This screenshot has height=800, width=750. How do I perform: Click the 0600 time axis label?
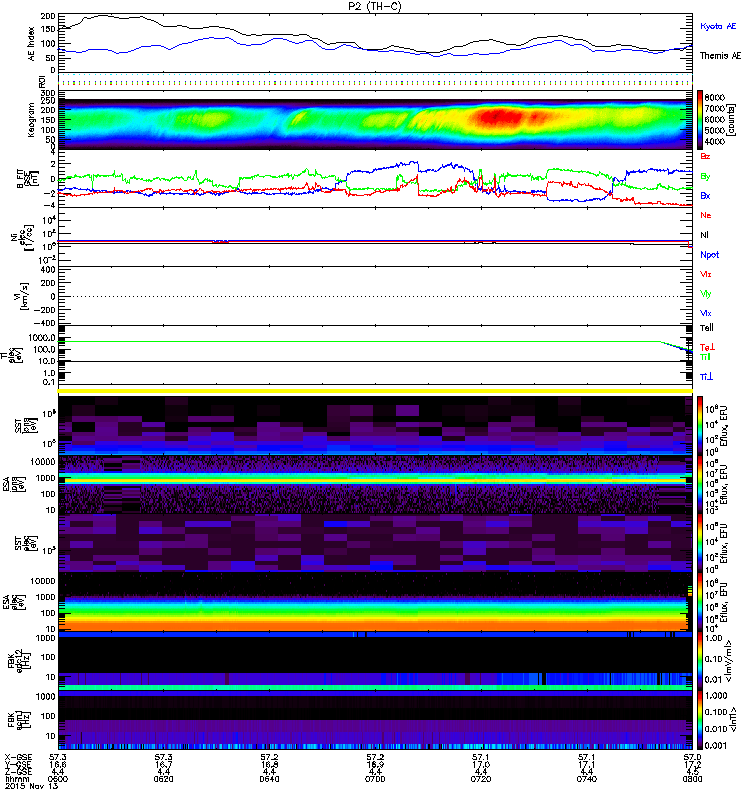(x=58, y=779)
